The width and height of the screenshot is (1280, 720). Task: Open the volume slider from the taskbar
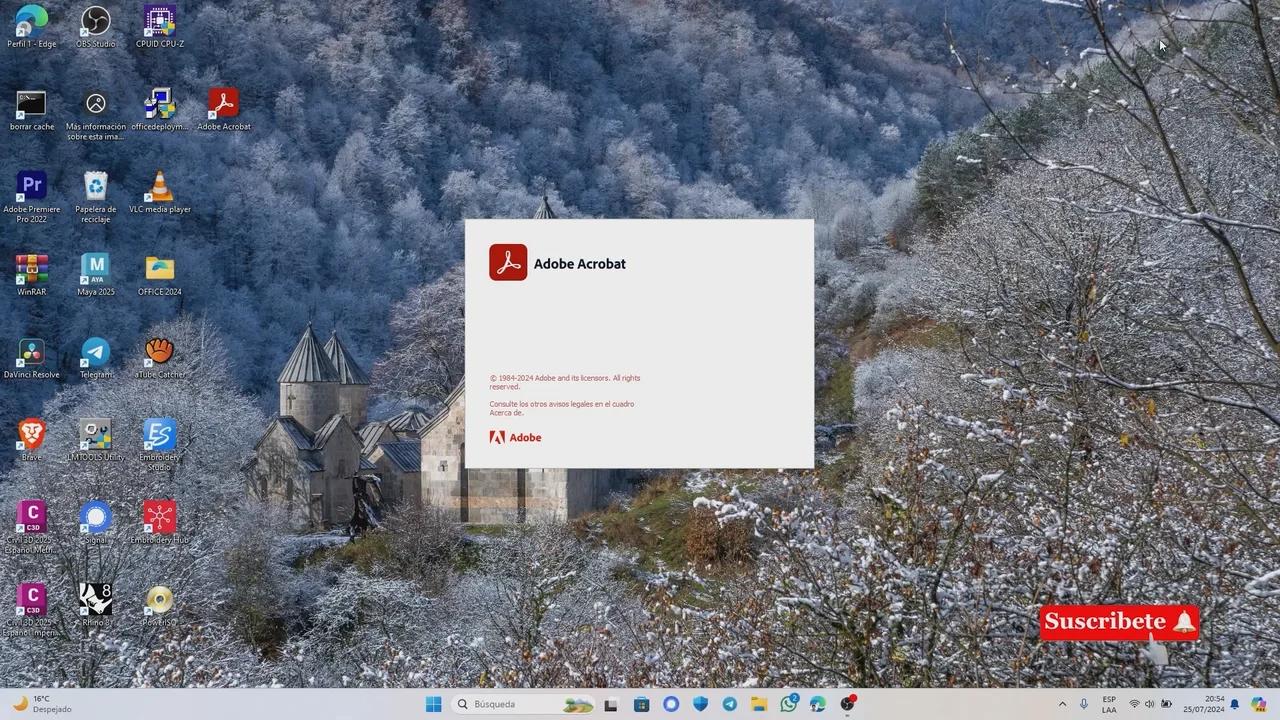pyautogui.click(x=1150, y=704)
